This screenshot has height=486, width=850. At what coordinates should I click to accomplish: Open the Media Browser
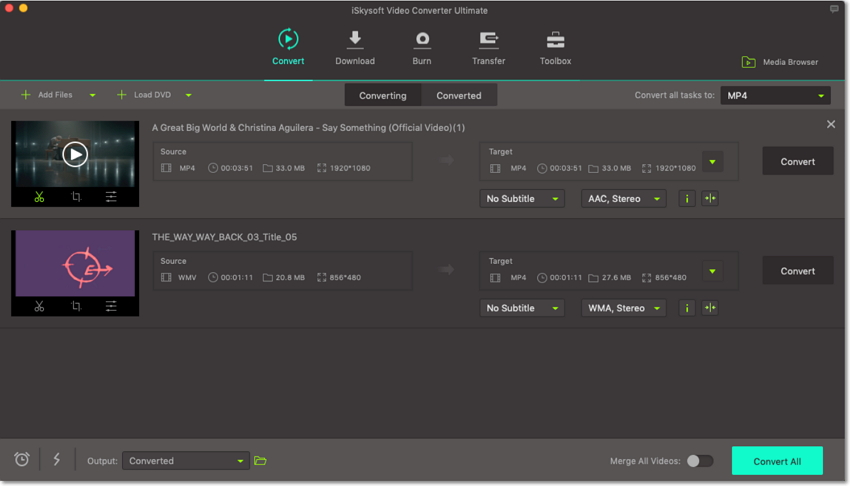[780, 62]
